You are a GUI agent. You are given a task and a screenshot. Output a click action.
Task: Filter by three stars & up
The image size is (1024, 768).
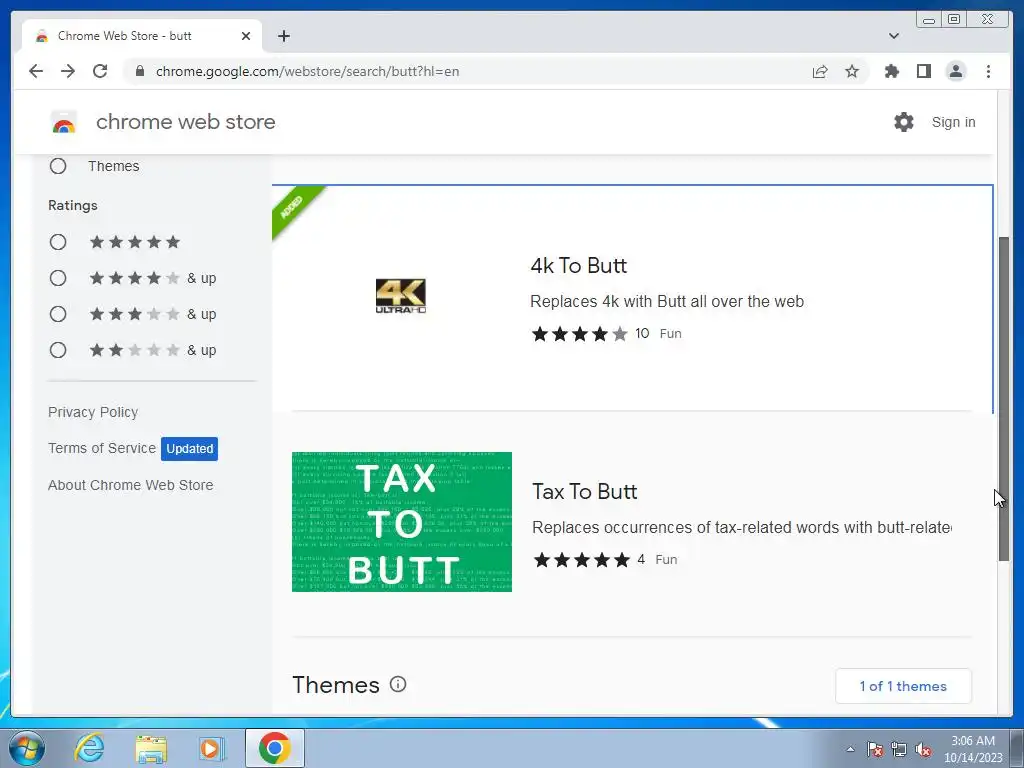(x=58, y=314)
